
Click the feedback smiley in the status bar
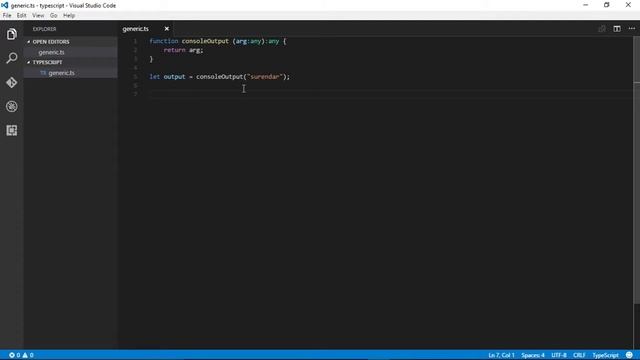tap(629, 355)
